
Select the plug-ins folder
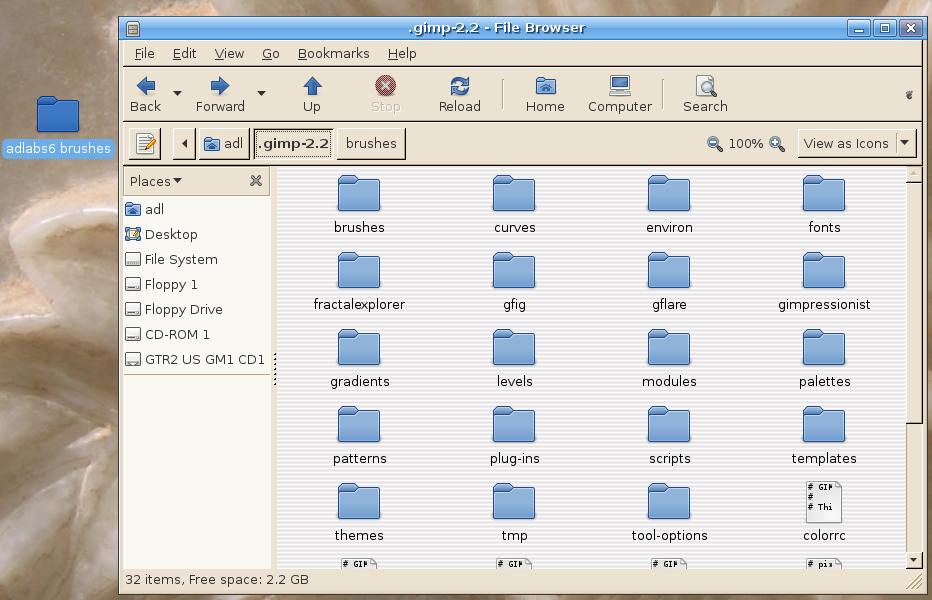(x=514, y=435)
